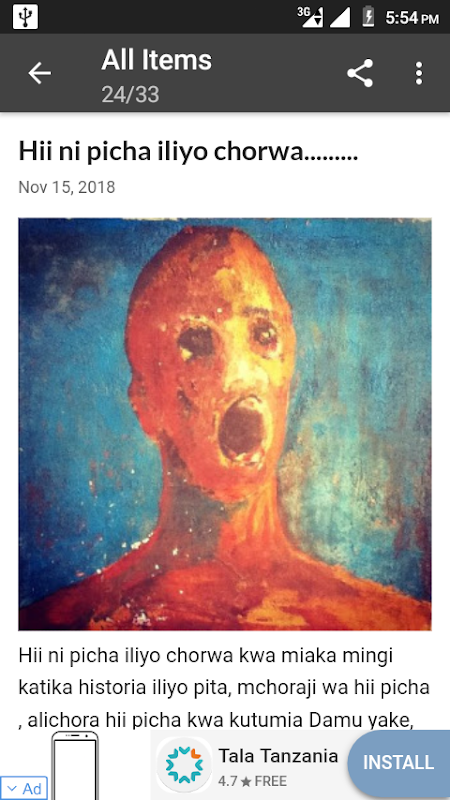Tap the Tala Tanzania ad title
450x800 pixels.
tap(278, 756)
